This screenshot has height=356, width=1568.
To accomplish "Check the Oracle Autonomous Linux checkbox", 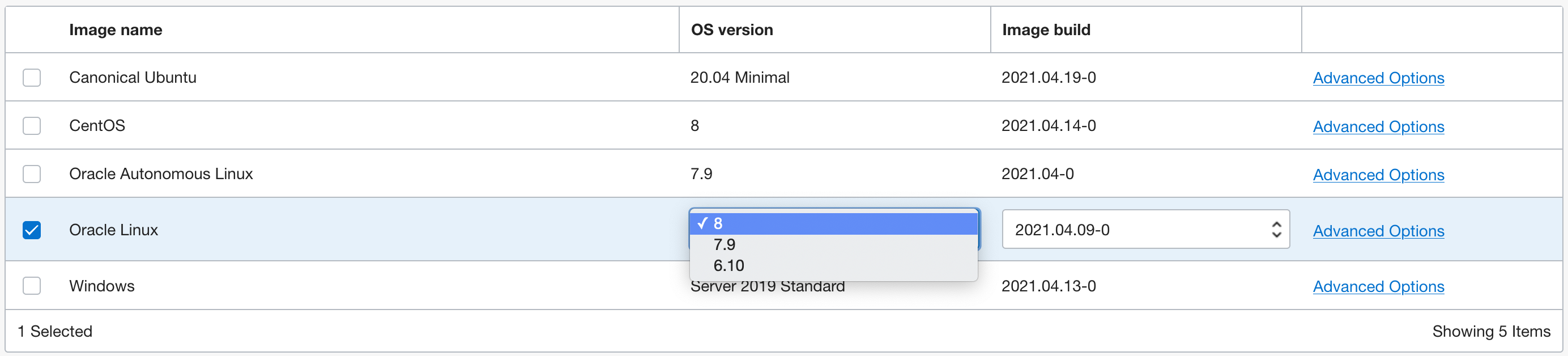I will [x=32, y=173].
